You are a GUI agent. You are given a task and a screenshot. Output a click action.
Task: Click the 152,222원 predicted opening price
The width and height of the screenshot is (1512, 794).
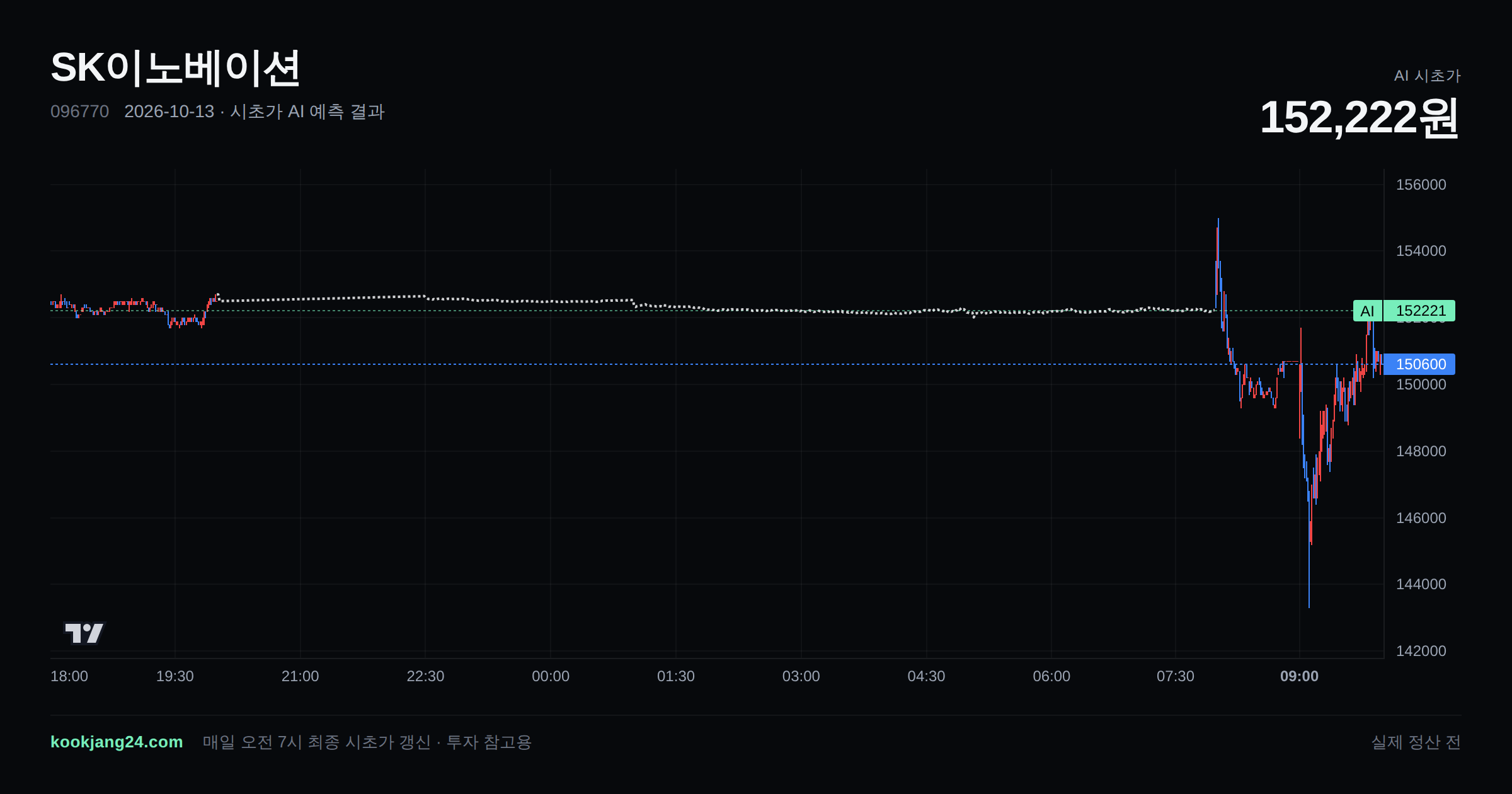point(1360,117)
